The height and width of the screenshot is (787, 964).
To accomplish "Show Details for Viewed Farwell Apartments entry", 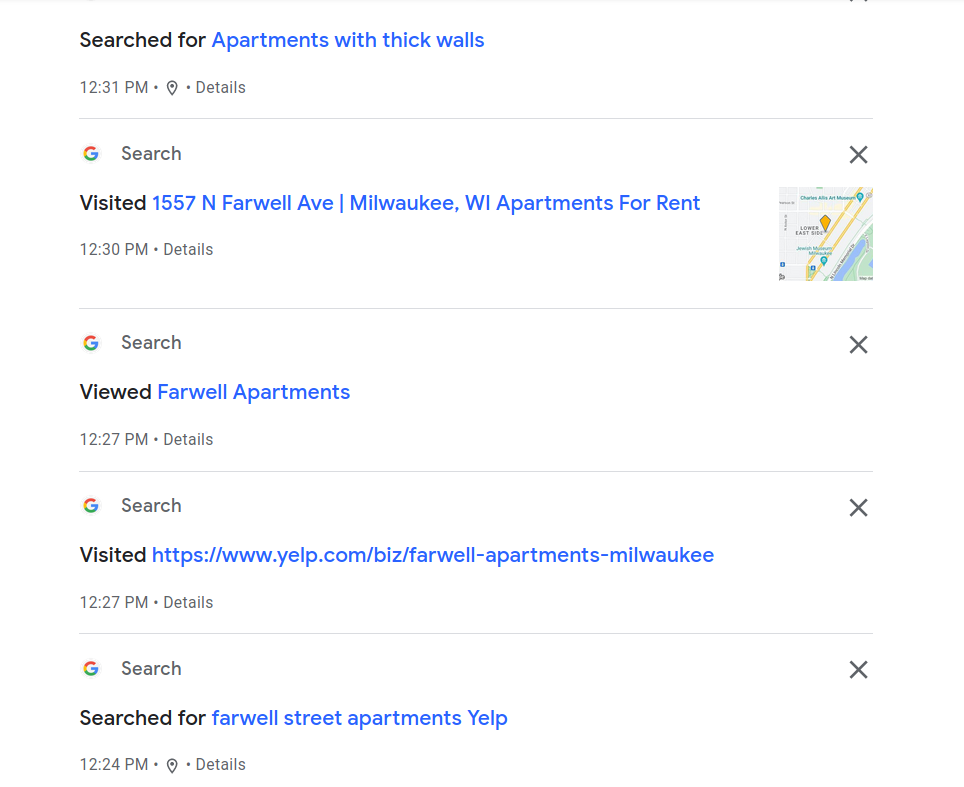I will tap(188, 440).
